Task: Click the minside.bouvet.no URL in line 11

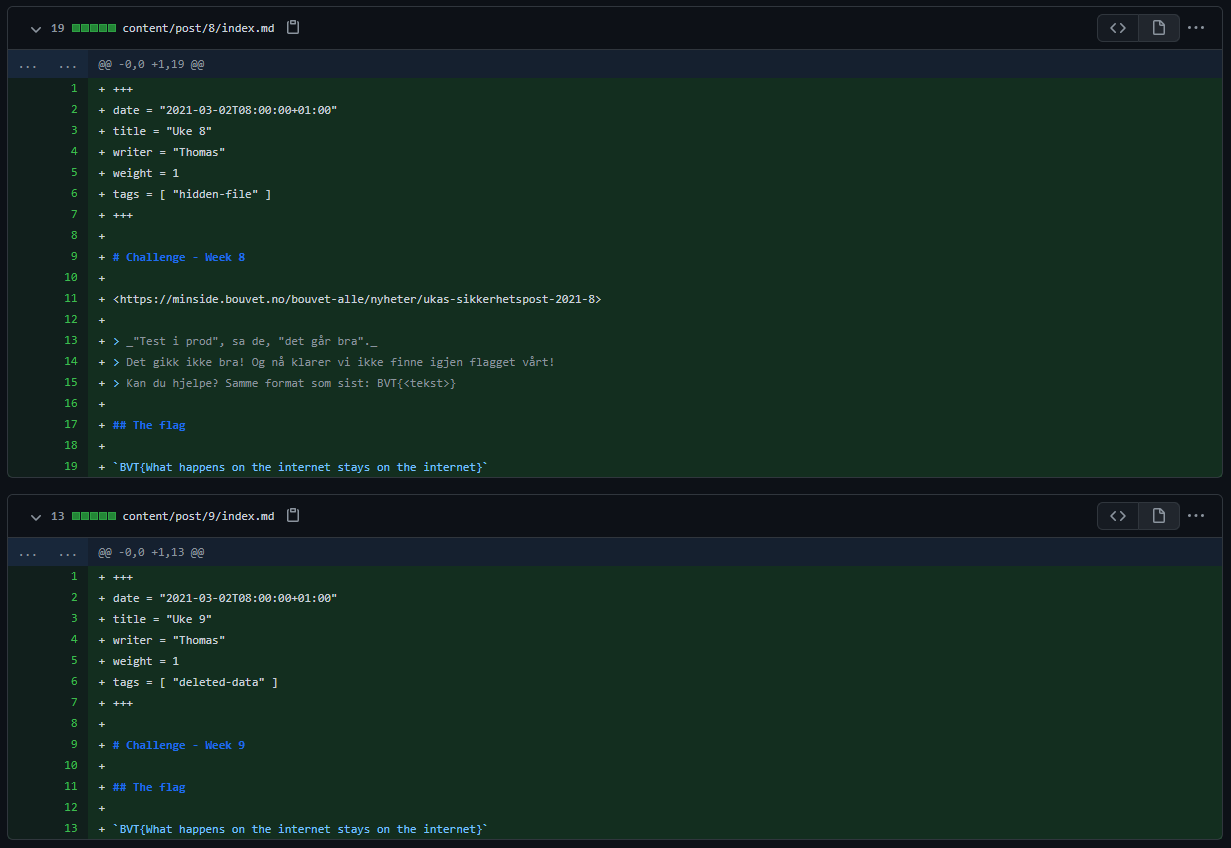Action: tap(357, 299)
